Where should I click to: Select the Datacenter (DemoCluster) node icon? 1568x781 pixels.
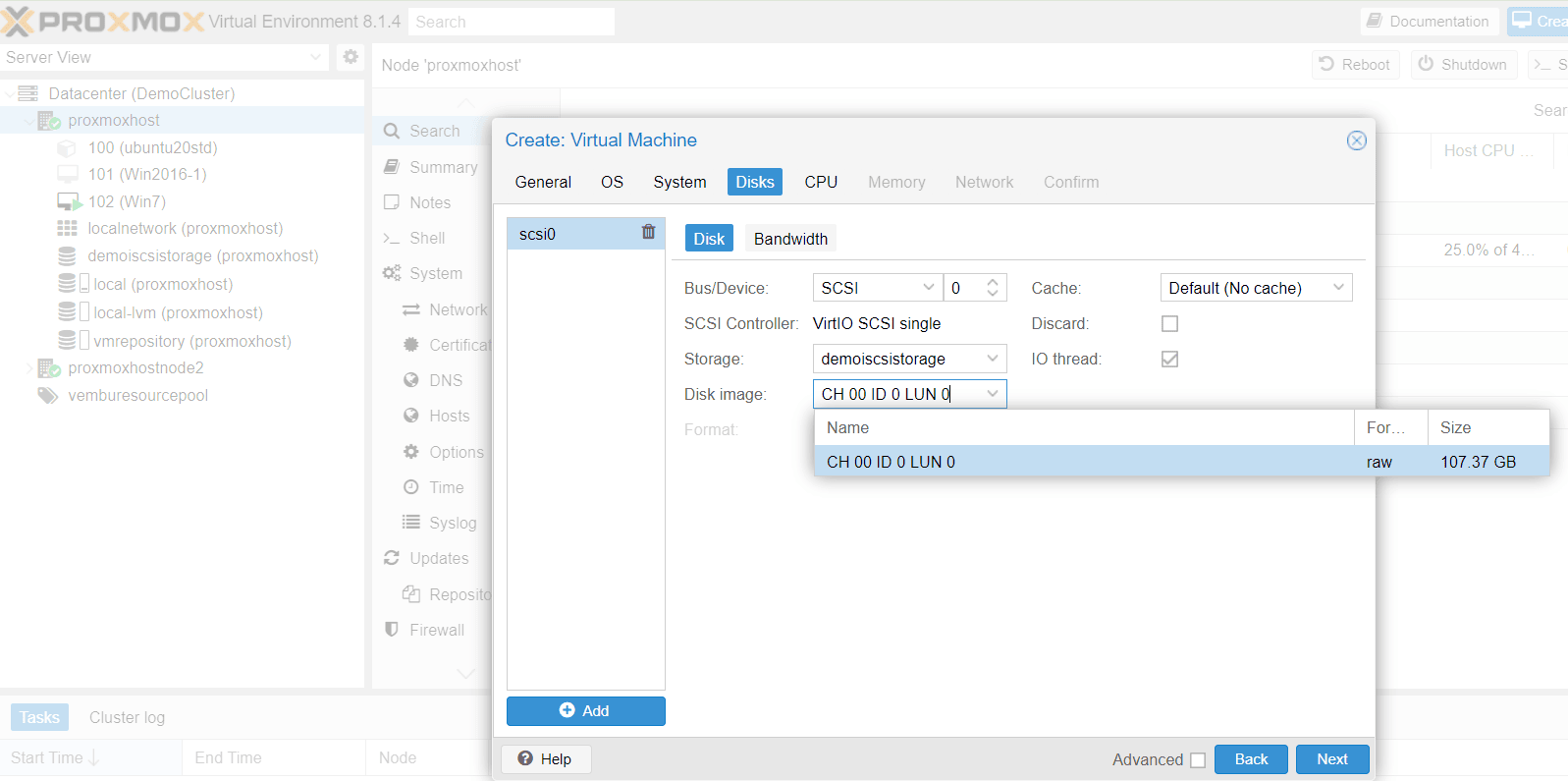coord(28,93)
